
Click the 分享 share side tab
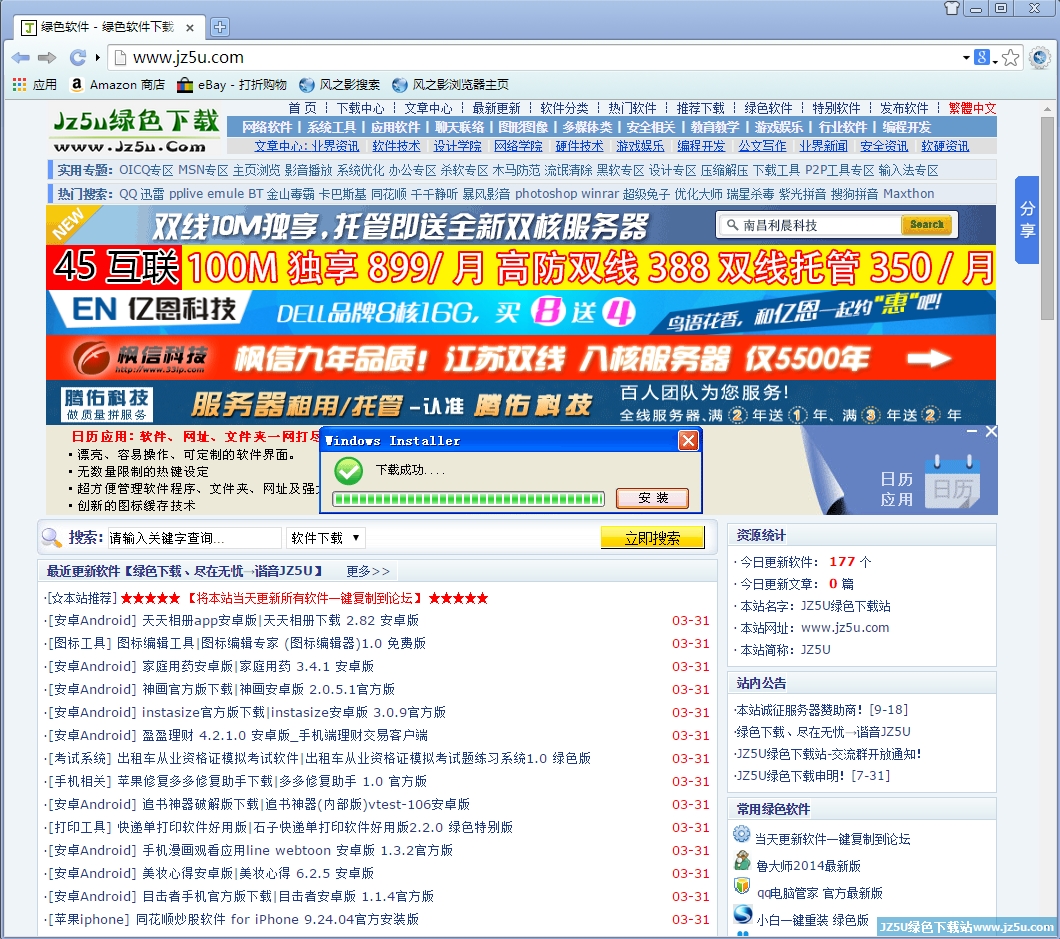(x=1027, y=220)
